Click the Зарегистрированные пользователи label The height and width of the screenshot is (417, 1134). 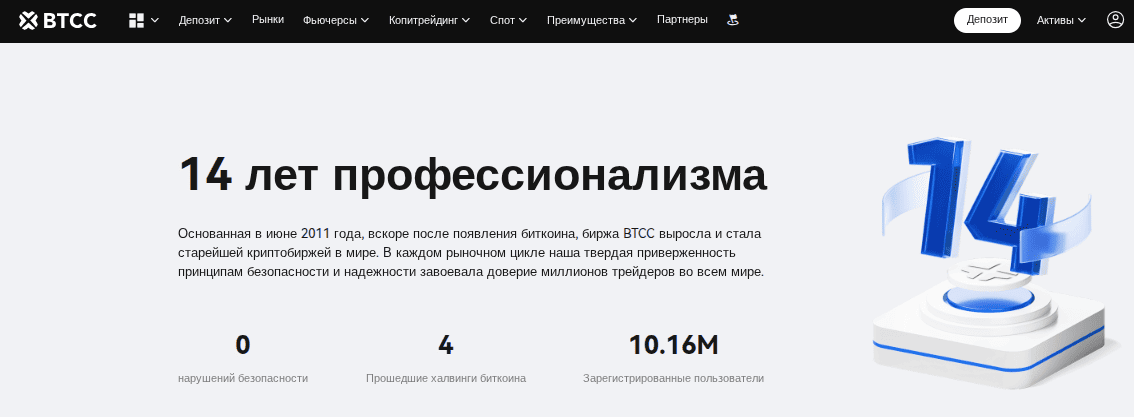pyautogui.click(x=673, y=378)
